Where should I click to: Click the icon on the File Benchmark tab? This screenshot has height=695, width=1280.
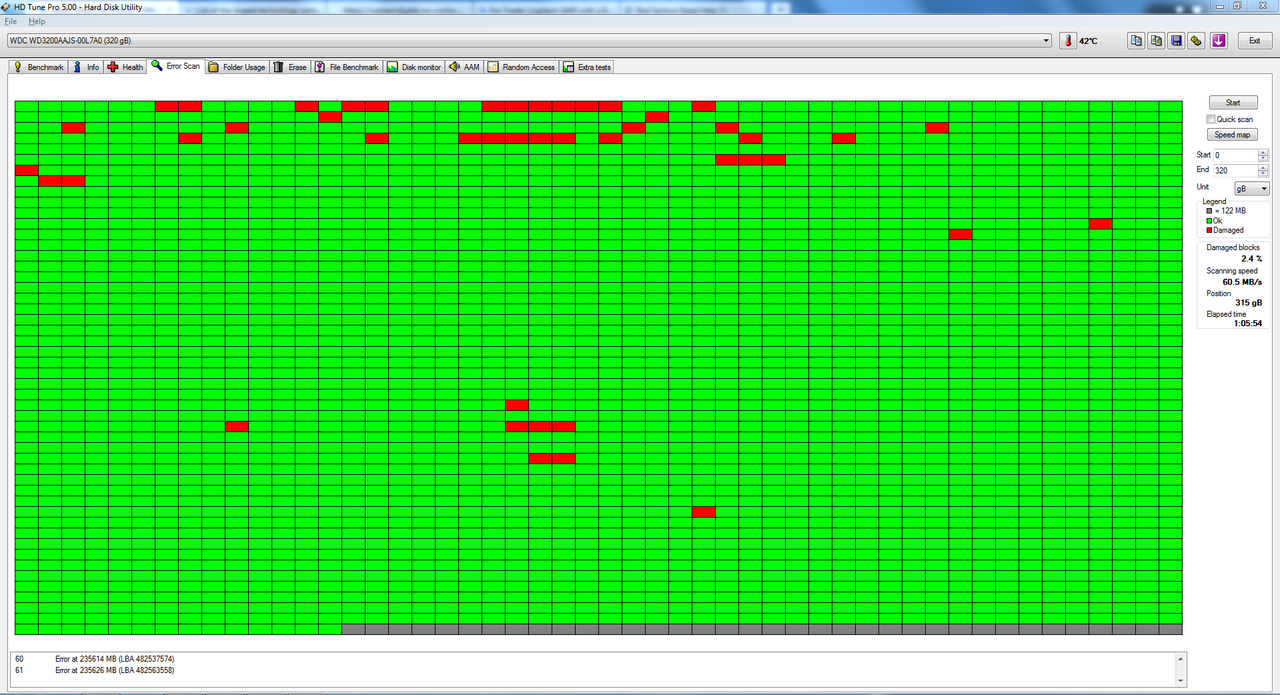click(x=320, y=67)
